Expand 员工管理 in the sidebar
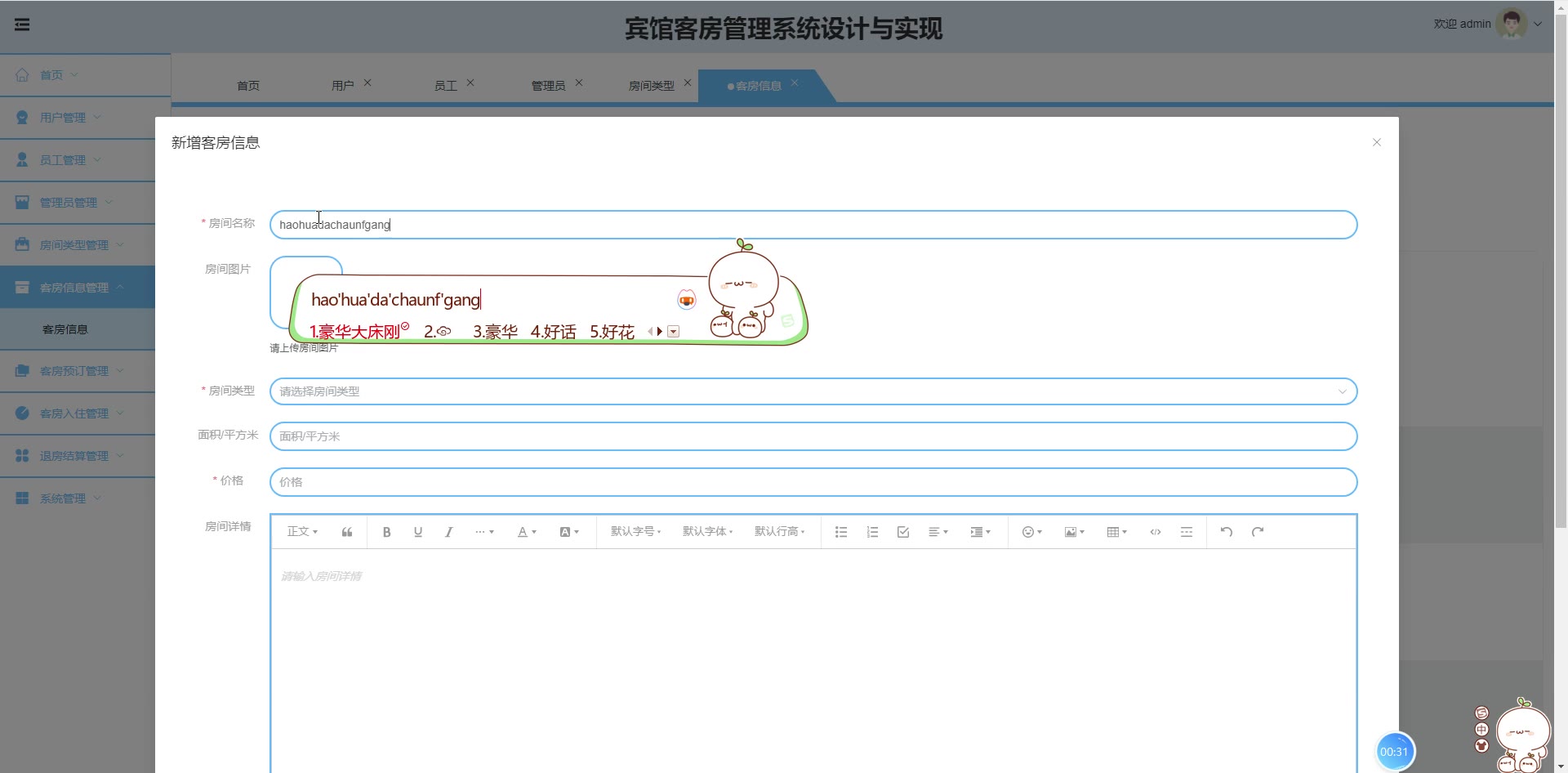The width and height of the screenshot is (1568, 773). [x=78, y=160]
